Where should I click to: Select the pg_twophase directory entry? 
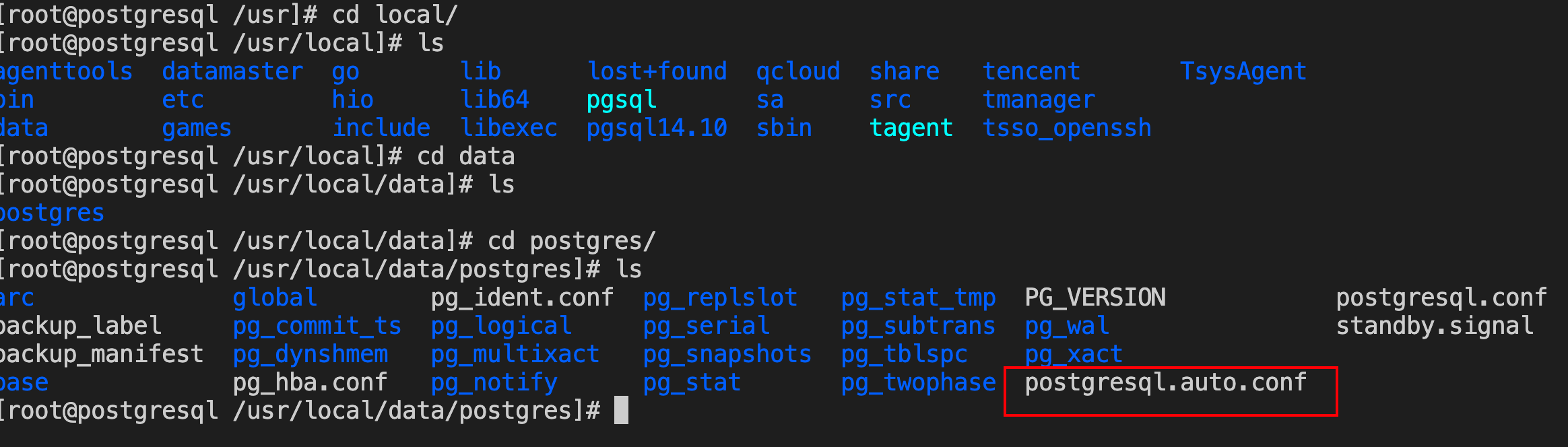(x=919, y=383)
